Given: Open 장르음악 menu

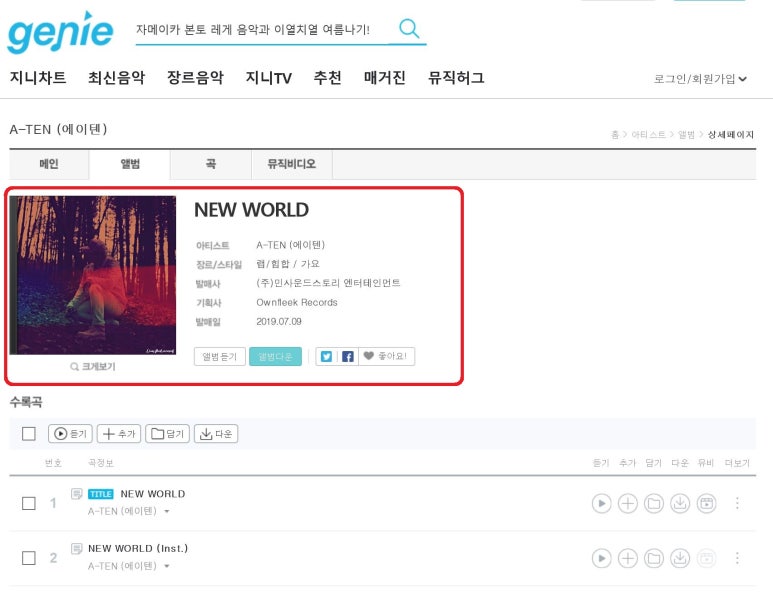Looking at the screenshot, I should point(195,77).
